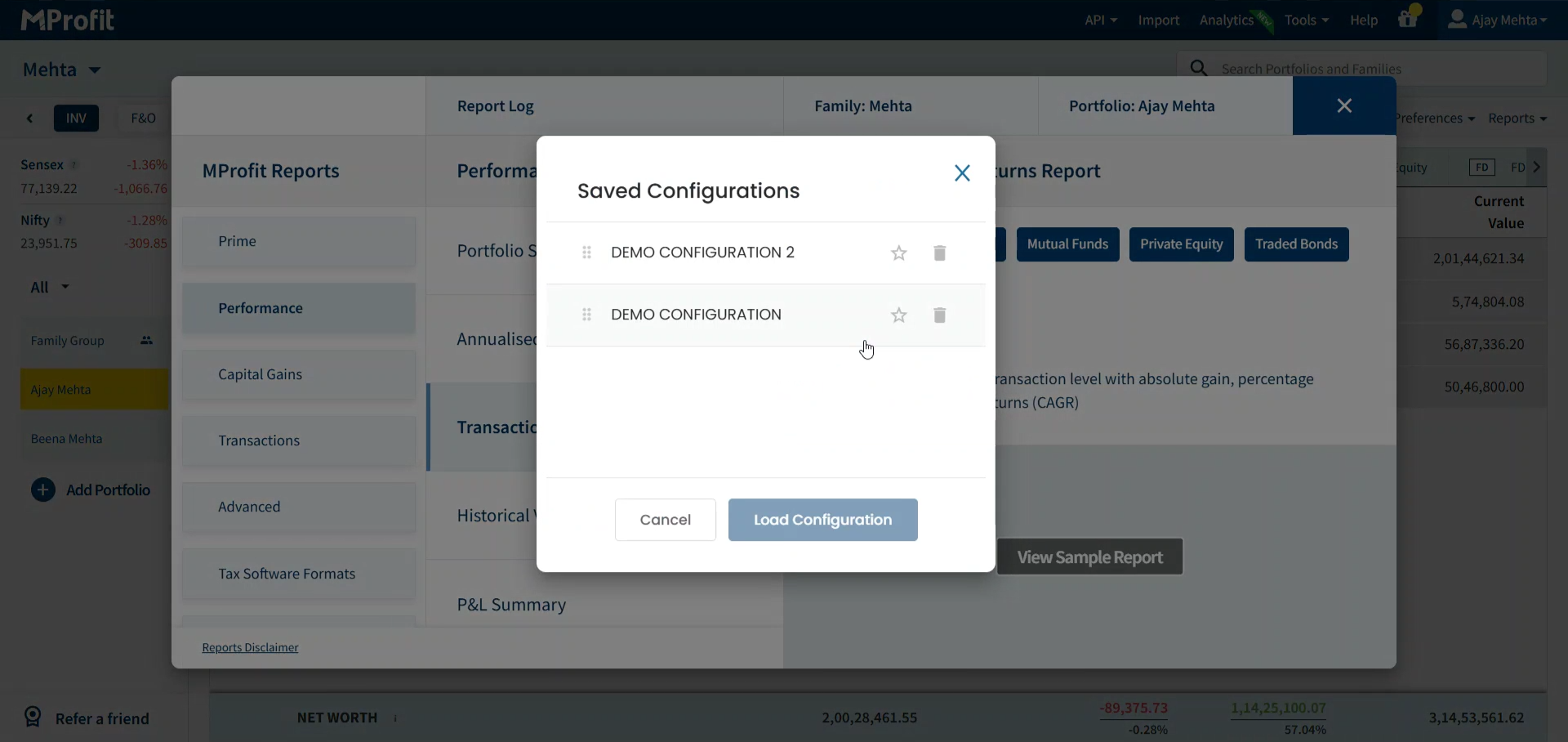The width and height of the screenshot is (1568, 742).
Task: Click Refer a friend link
Action: (x=102, y=719)
